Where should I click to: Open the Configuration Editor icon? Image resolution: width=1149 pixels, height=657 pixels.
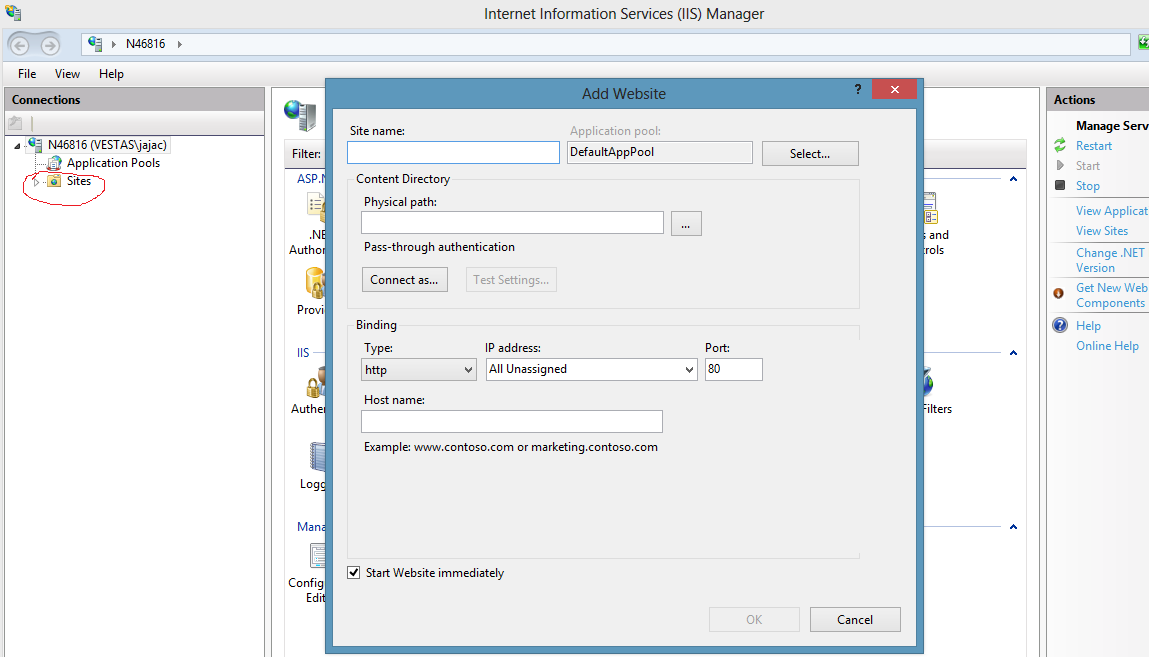coord(316,556)
